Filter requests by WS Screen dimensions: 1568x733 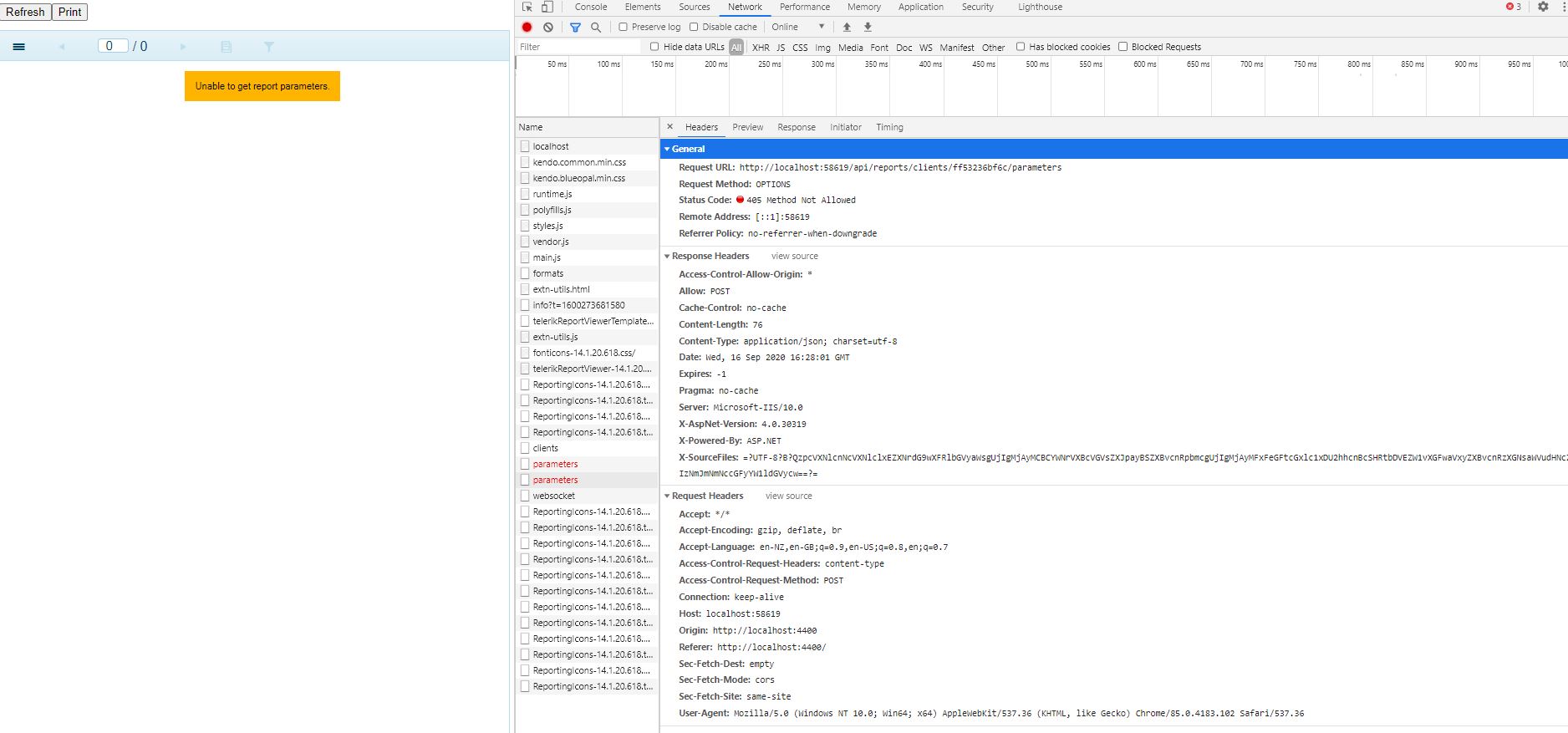click(926, 48)
